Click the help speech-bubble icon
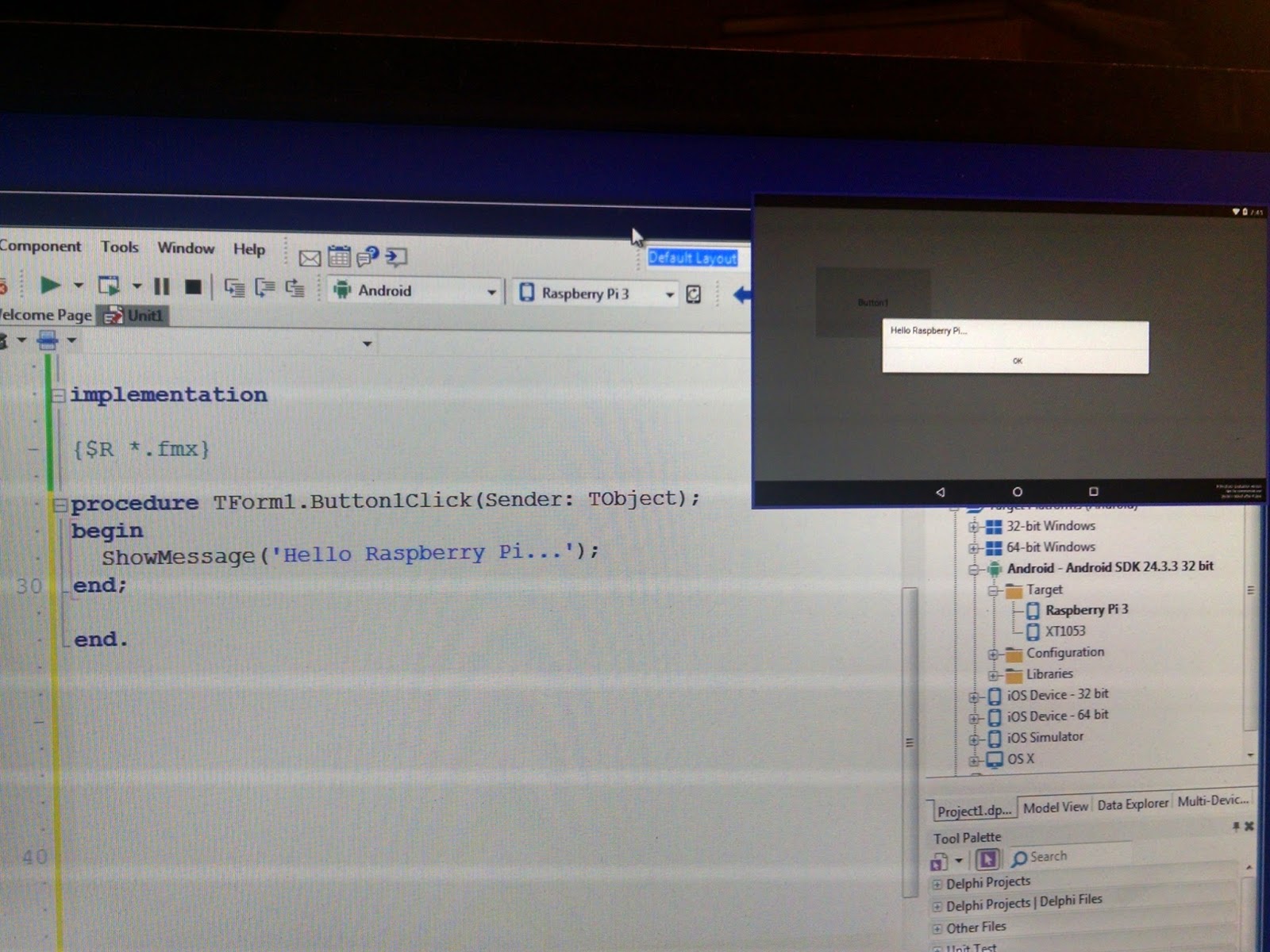Screen dimensions: 1270x952 point(368,256)
